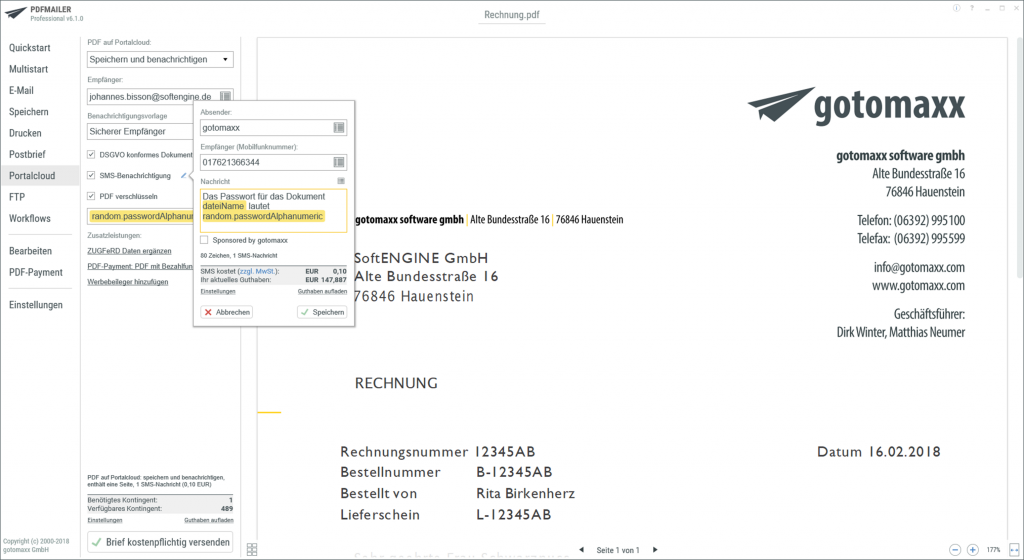The image size is (1024, 560).
Task: Open Drucken in the sidebar
Action: tap(25, 133)
